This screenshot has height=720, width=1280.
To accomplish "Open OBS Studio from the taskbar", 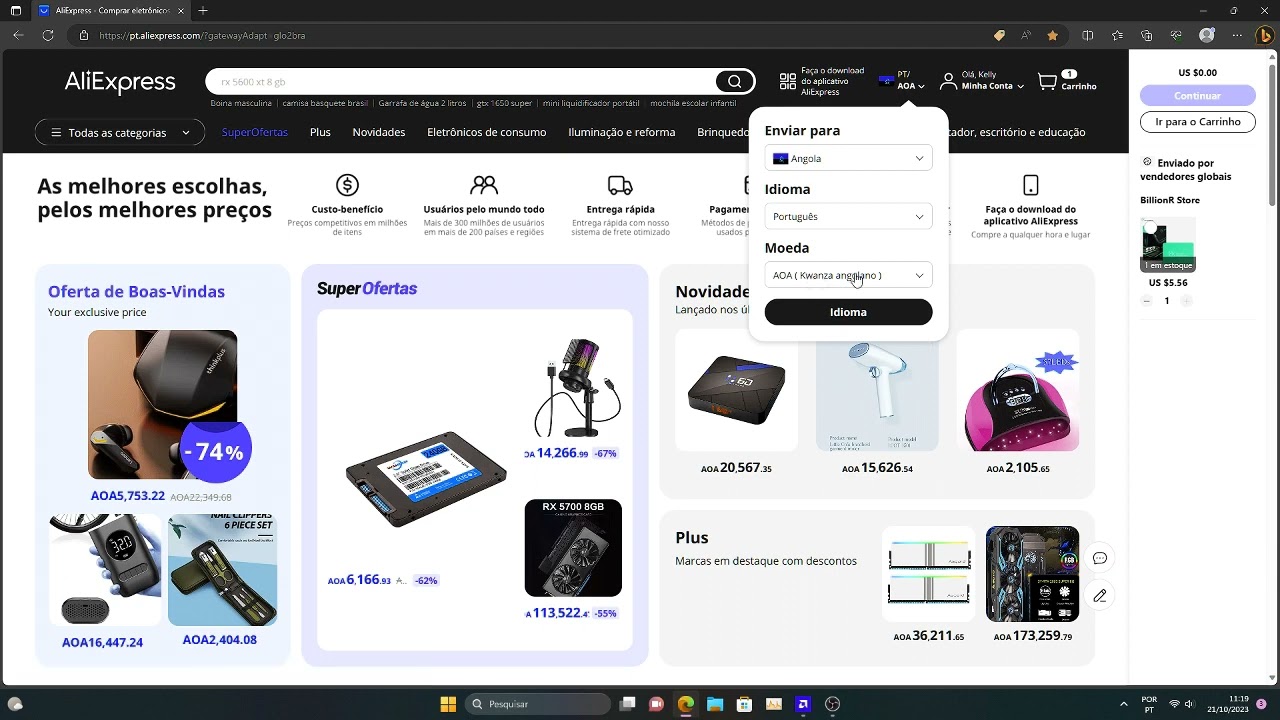I will point(832,704).
